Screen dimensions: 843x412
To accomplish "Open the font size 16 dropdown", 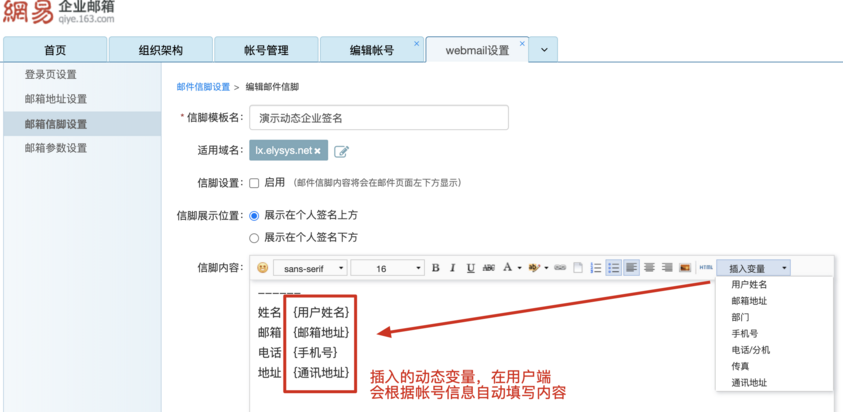I will click(387, 268).
